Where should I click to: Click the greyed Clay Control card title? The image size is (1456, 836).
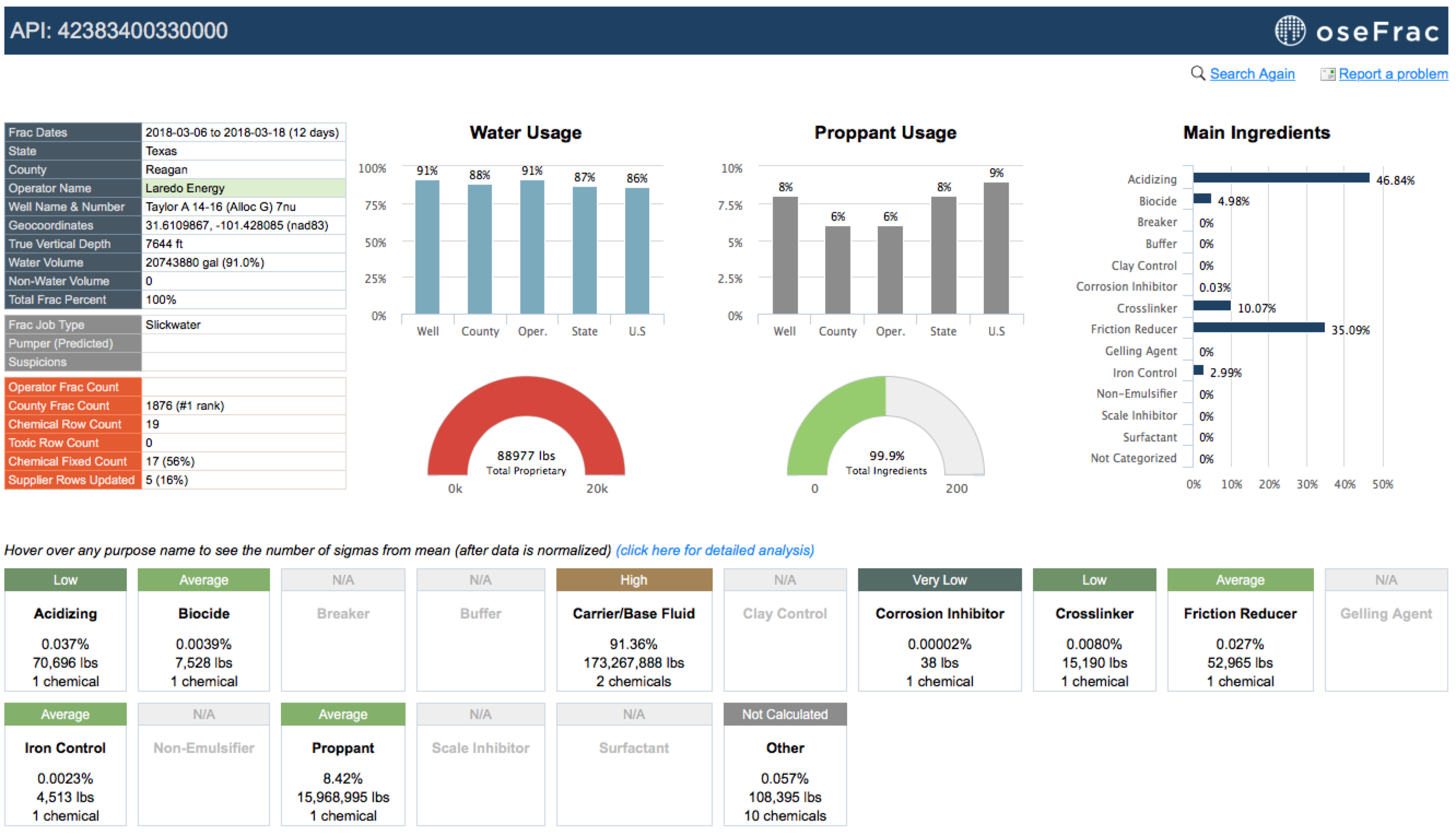(785, 613)
